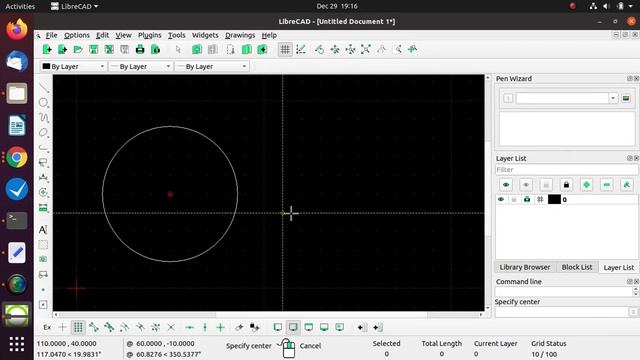Open the Widgets menu
The width and height of the screenshot is (640, 360).
coord(205,35)
